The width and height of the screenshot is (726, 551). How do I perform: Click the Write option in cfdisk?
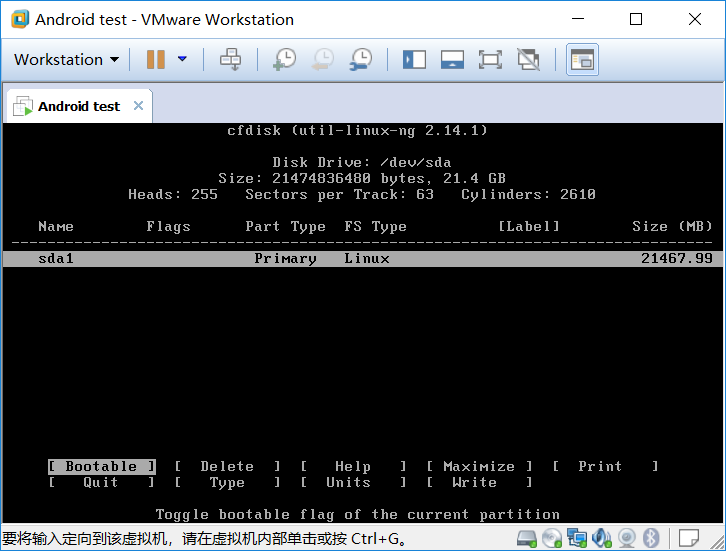[474, 482]
